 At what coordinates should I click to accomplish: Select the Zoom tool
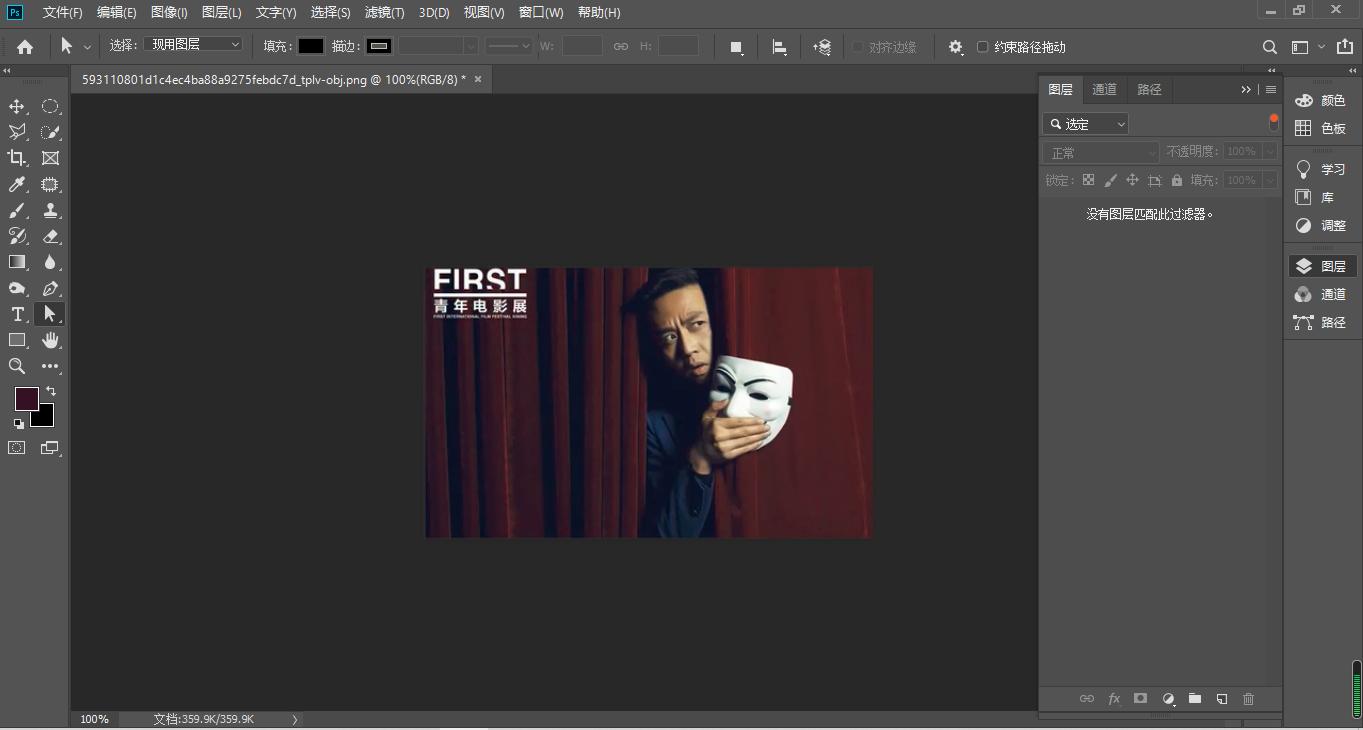coord(16,366)
